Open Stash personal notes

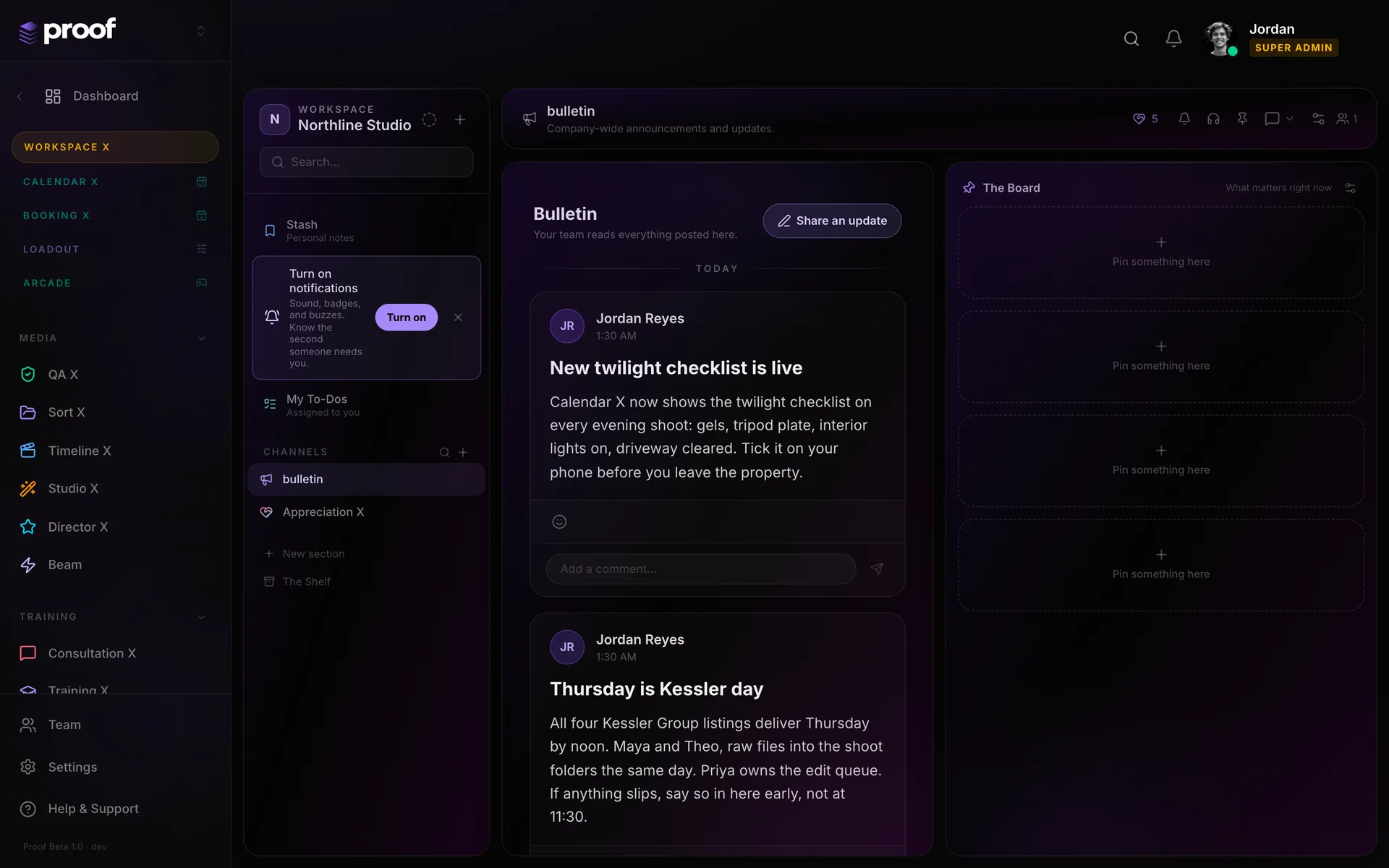(x=366, y=230)
